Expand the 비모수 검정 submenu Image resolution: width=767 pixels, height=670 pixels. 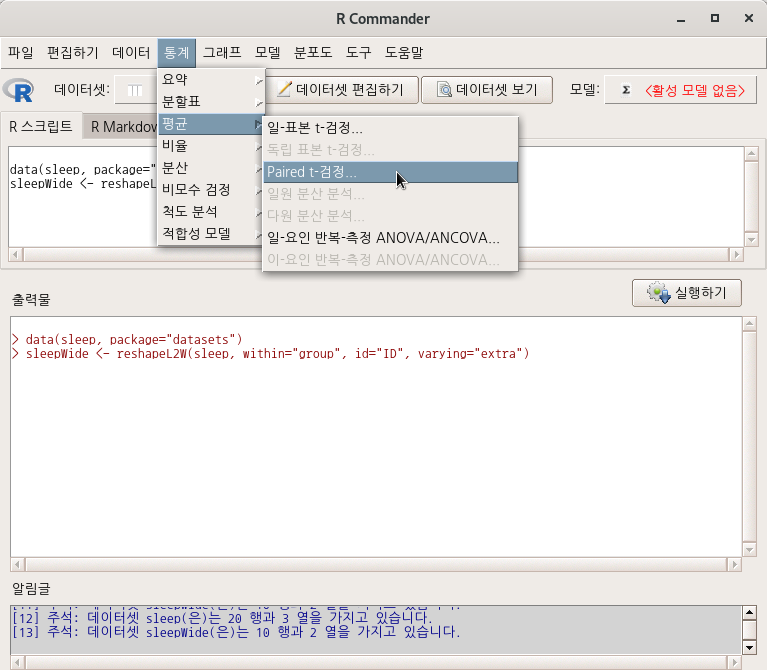click(211, 190)
